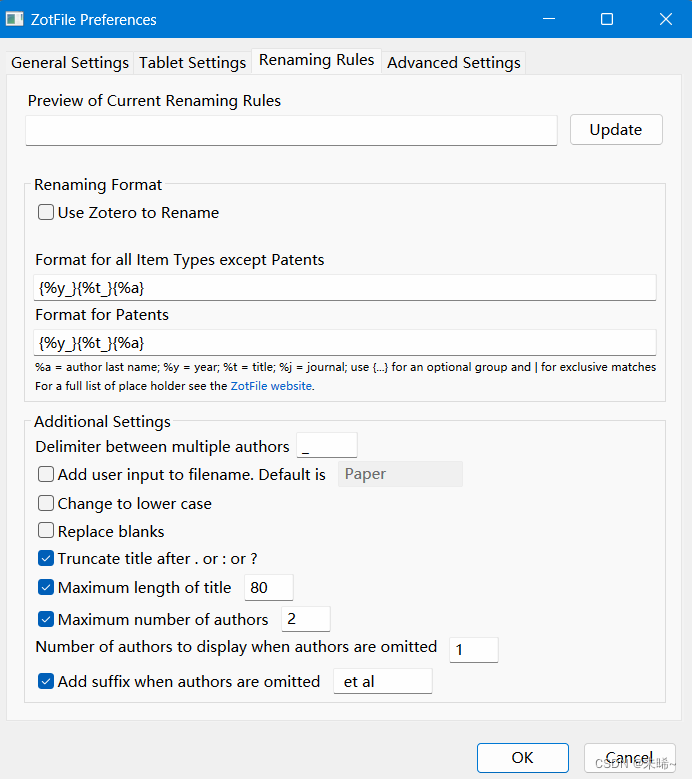Click the maximum authors field showing 2
This screenshot has width=692, height=779.
[306, 619]
